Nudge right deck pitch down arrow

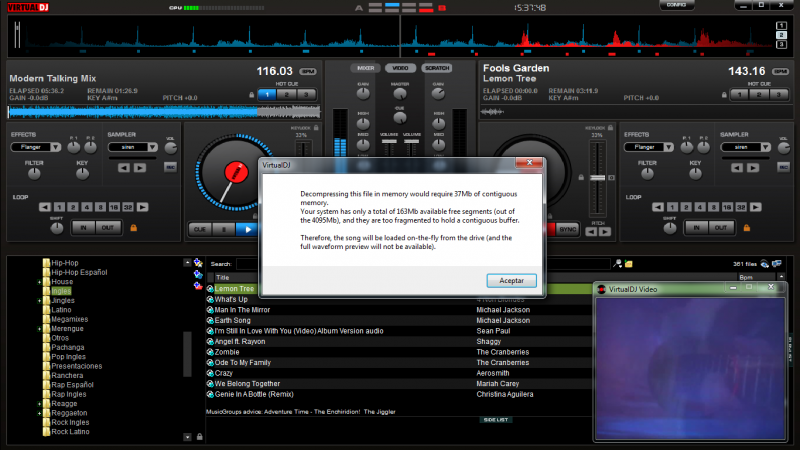(x=591, y=232)
